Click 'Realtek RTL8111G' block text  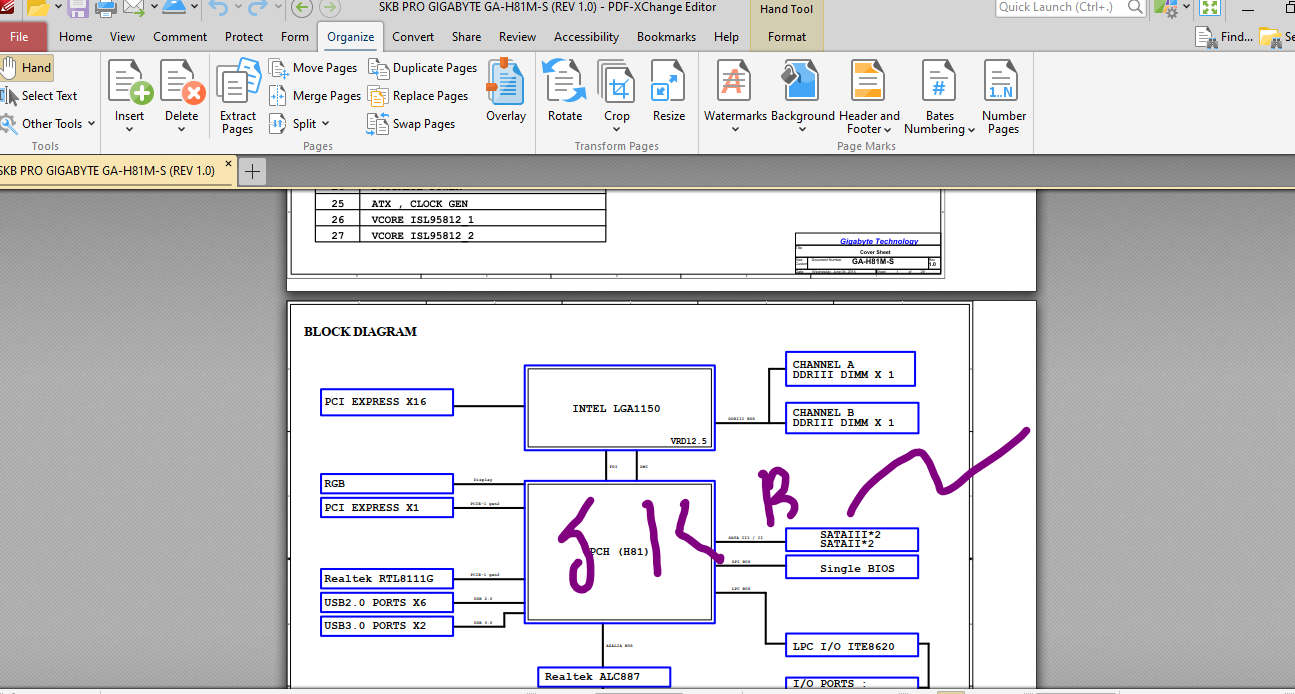click(378, 579)
